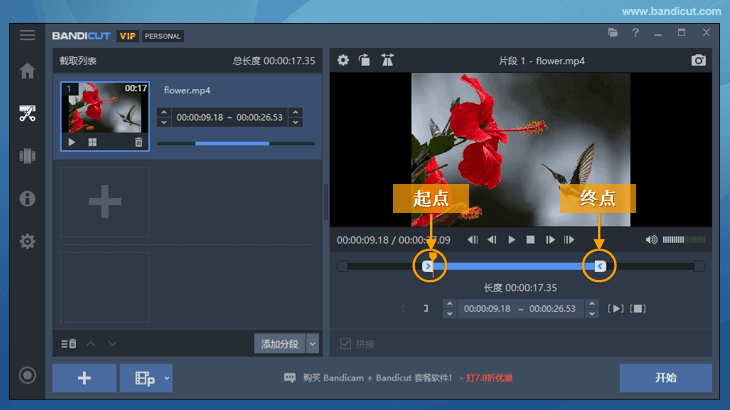Take a snapshot with the camera icon
The image size is (730, 410).
pyautogui.click(x=698, y=60)
